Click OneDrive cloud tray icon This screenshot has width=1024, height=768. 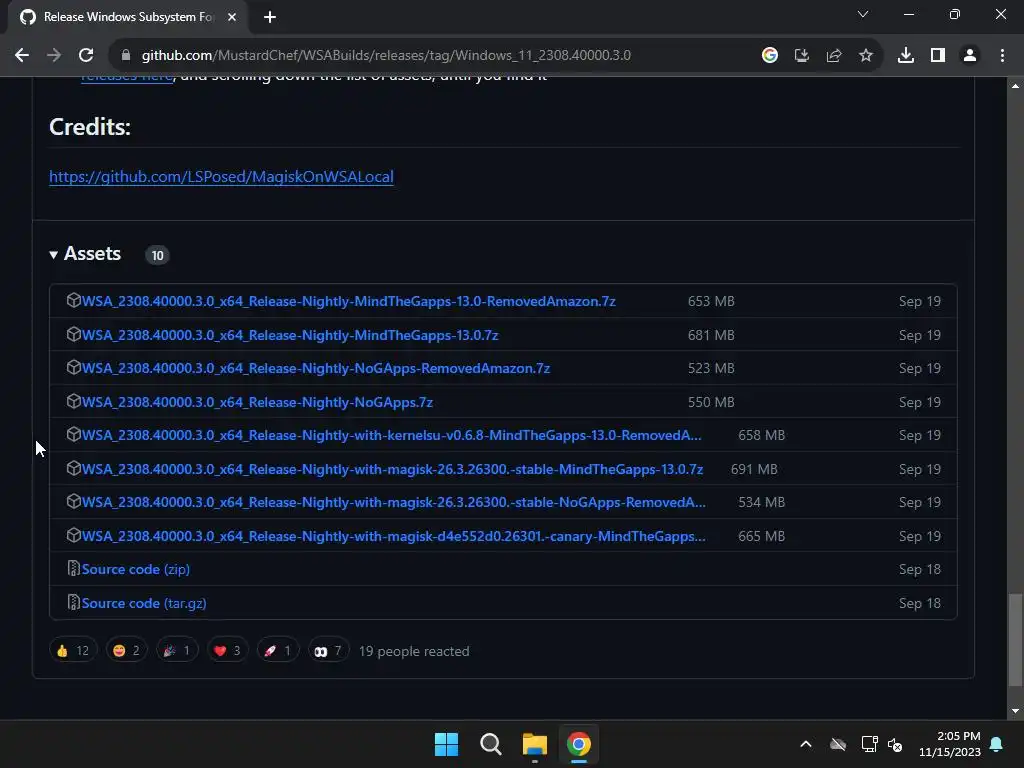coord(838,744)
